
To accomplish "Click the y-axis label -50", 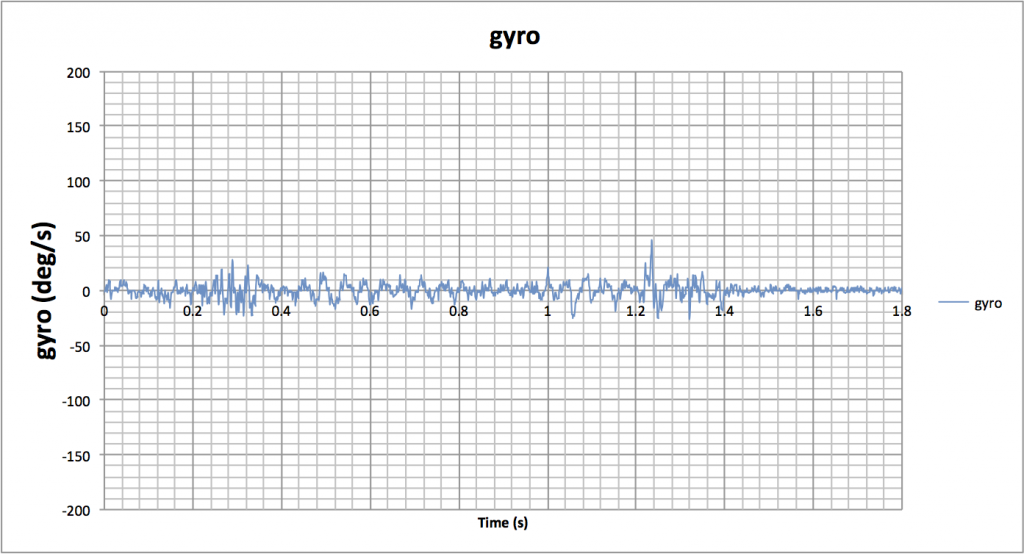I will (x=79, y=347).
